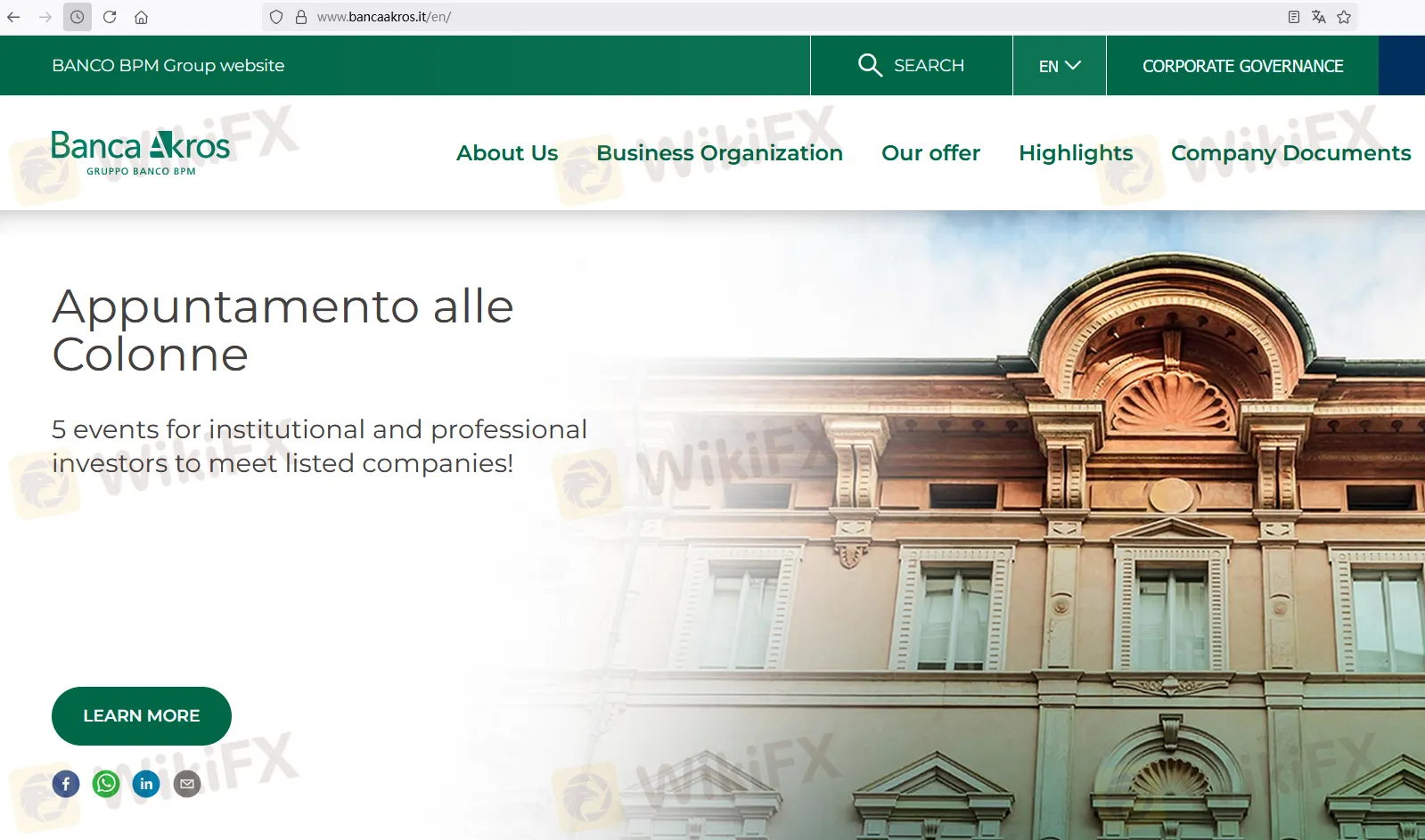Reload the page with the refresh icon

click(x=110, y=17)
